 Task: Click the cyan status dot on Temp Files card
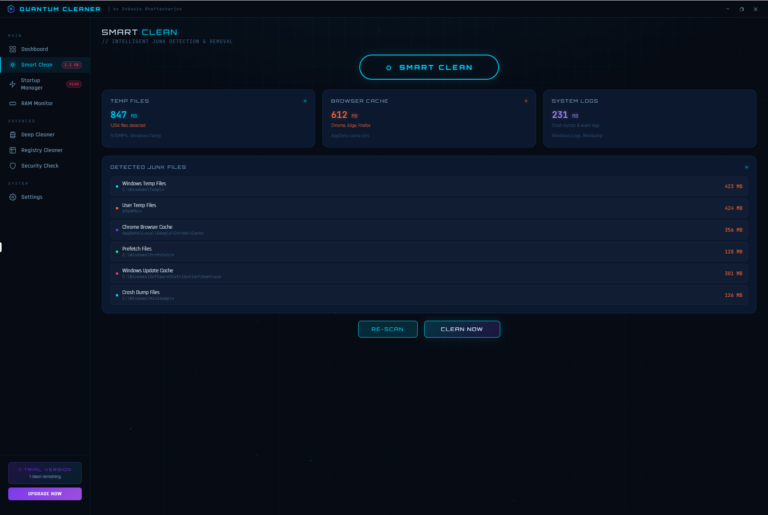pyautogui.click(x=305, y=101)
